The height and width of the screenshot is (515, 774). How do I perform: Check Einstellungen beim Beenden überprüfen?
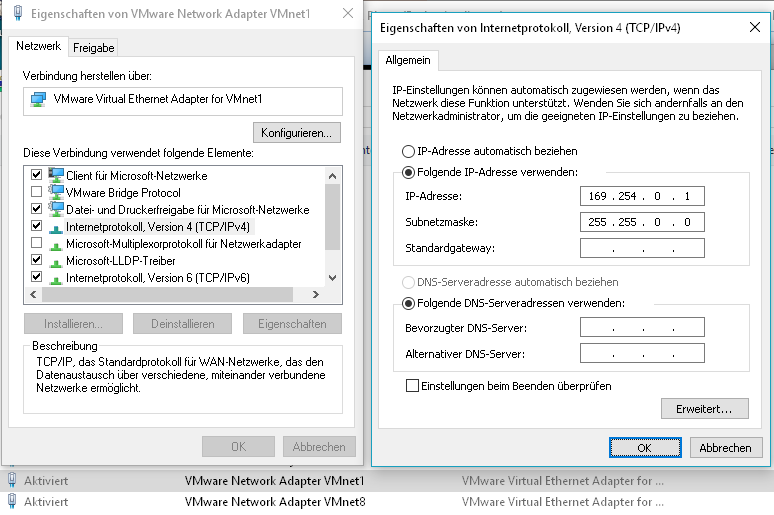click(x=412, y=385)
